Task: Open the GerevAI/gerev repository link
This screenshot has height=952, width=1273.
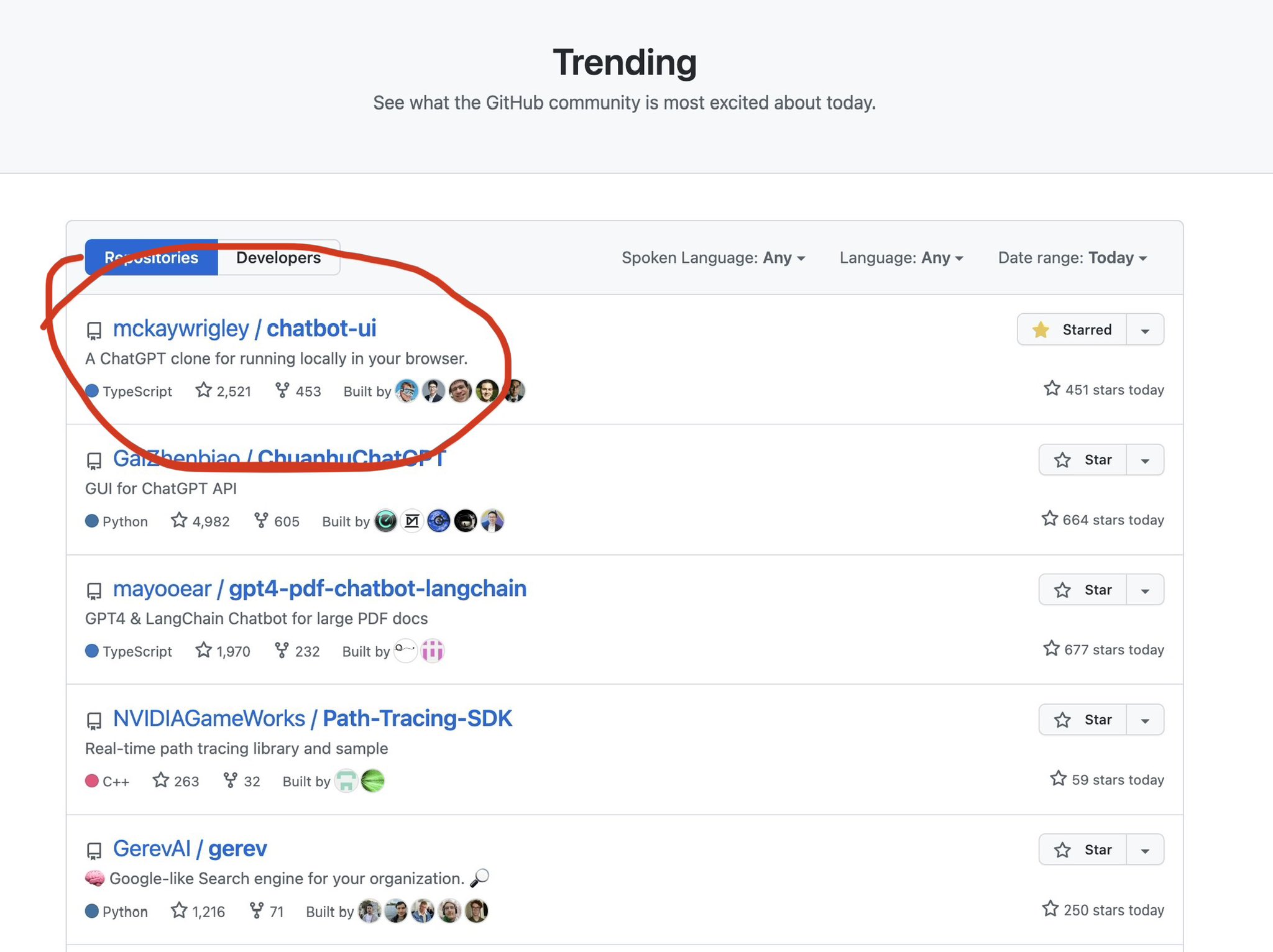Action: coord(190,848)
